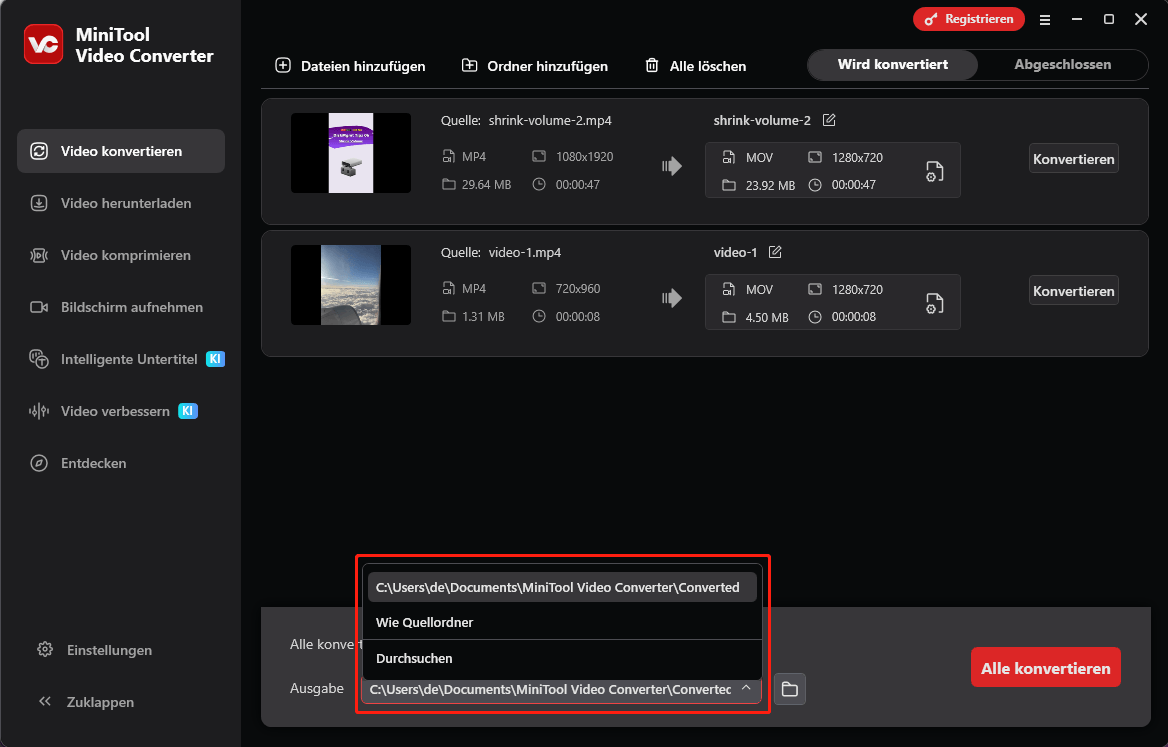Click the Ausgabe label
The height and width of the screenshot is (747, 1168).
point(317,688)
